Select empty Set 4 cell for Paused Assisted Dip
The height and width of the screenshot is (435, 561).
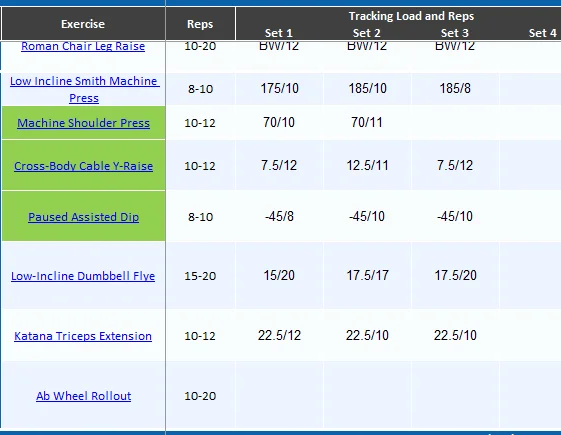(531, 216)
